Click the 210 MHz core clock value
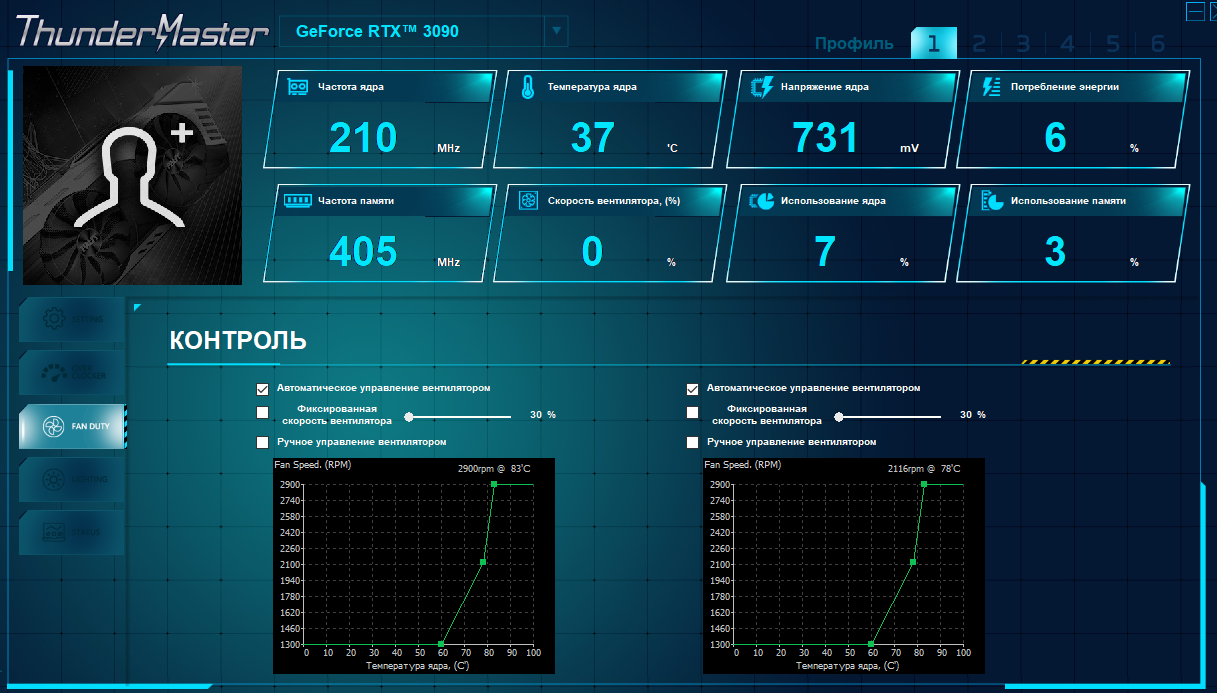 [x=363, y=138]
